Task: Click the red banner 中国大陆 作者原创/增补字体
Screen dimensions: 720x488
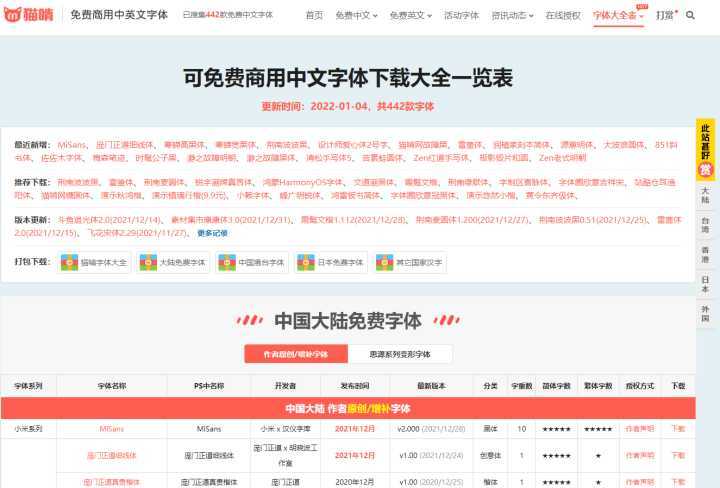Action: pyautogui.click(x=348, y=408)
